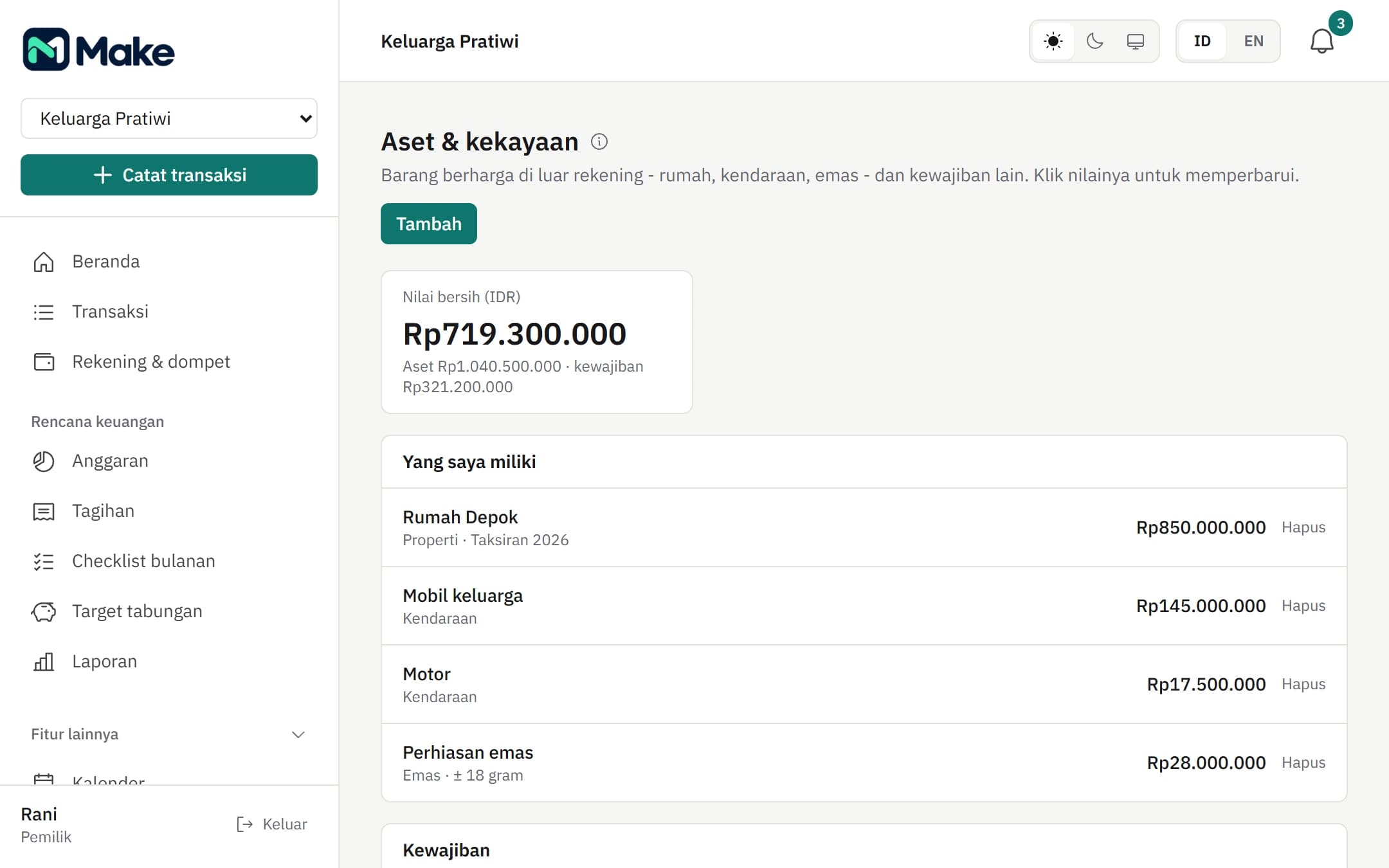Switch language to EN

(x=1253, y=41)
